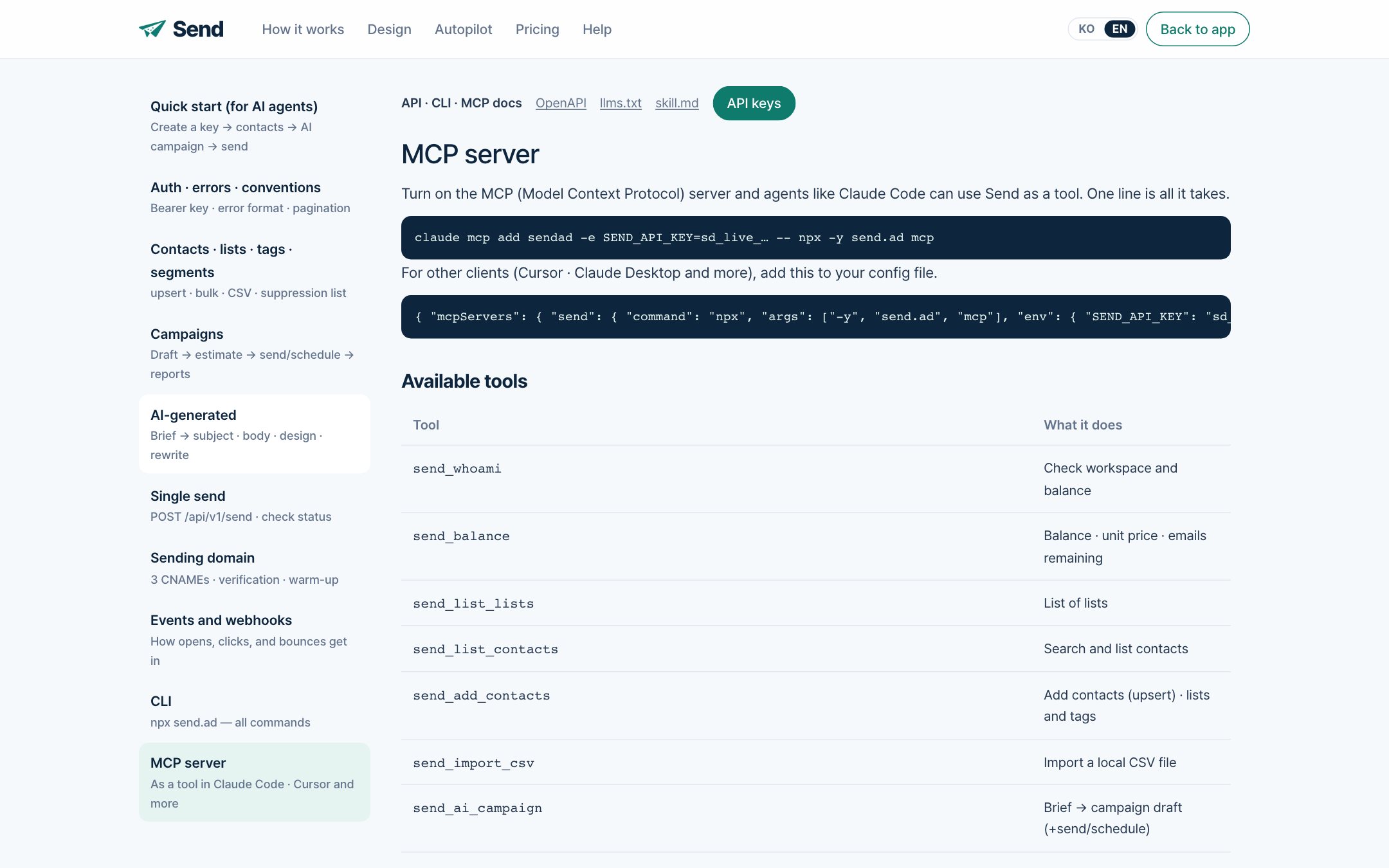Viewport: 1389px width, 868px height.
Task: Open Help in the header
Action: pyautogui.click(x=597, y=30)
